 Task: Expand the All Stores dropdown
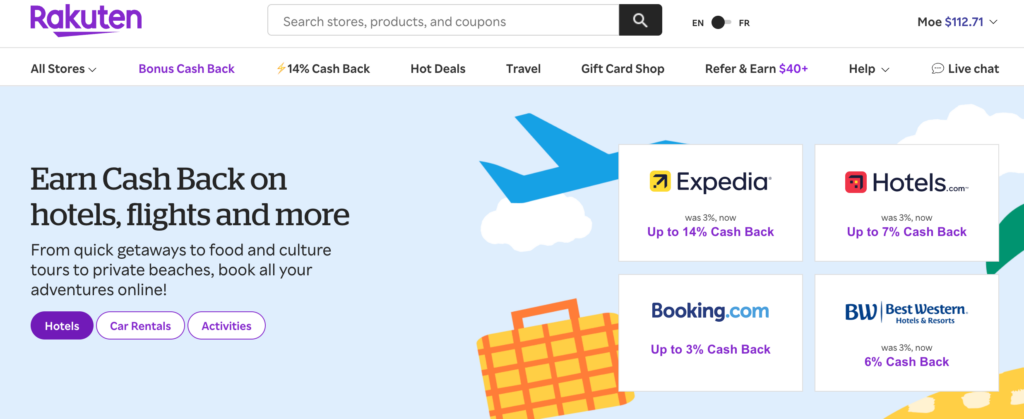click(x=63, y=69)
